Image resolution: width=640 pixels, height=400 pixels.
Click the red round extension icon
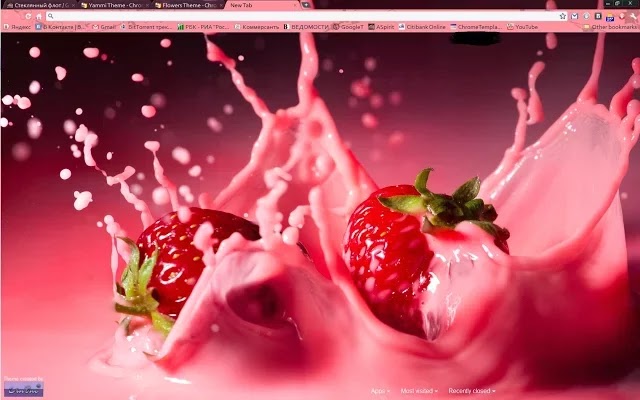point(622,16)
